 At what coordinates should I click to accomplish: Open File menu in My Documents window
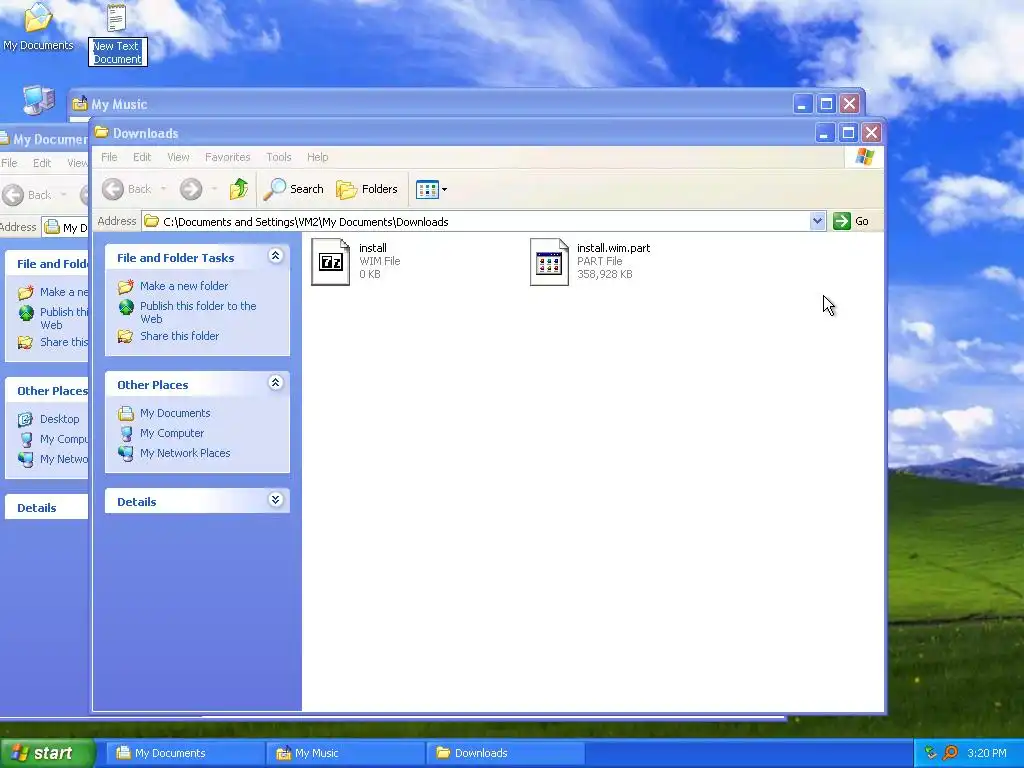pos(9,163)
